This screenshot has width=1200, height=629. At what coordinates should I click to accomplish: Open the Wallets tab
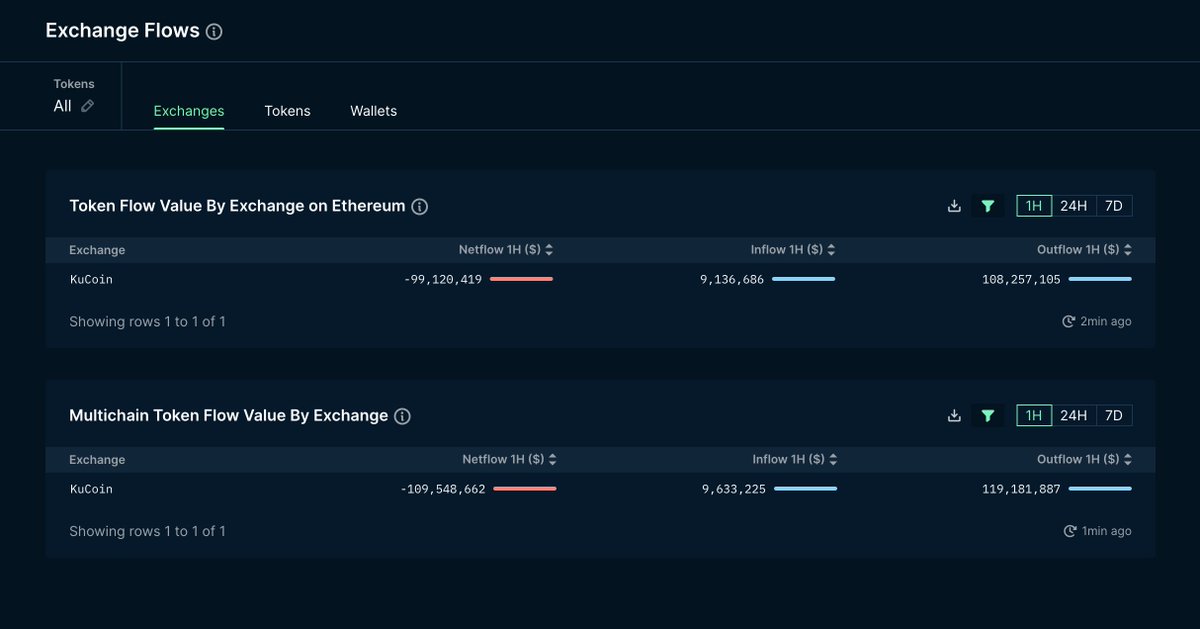pos(373,111)
